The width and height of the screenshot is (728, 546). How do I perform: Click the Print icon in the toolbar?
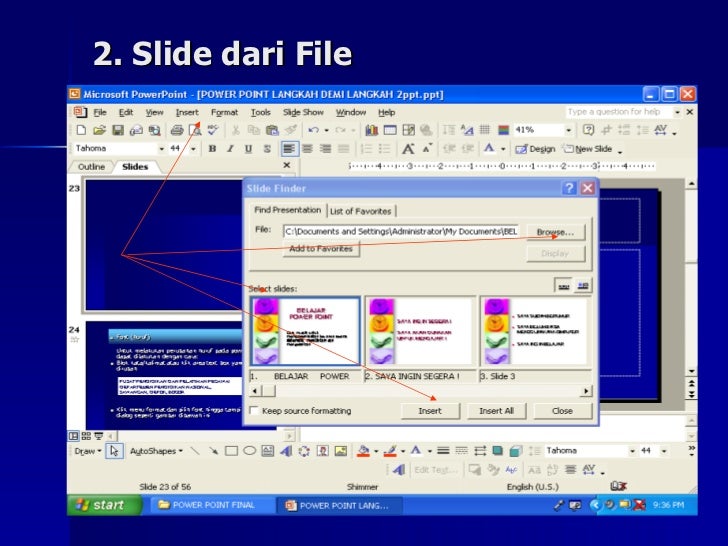tap(176, 130)
